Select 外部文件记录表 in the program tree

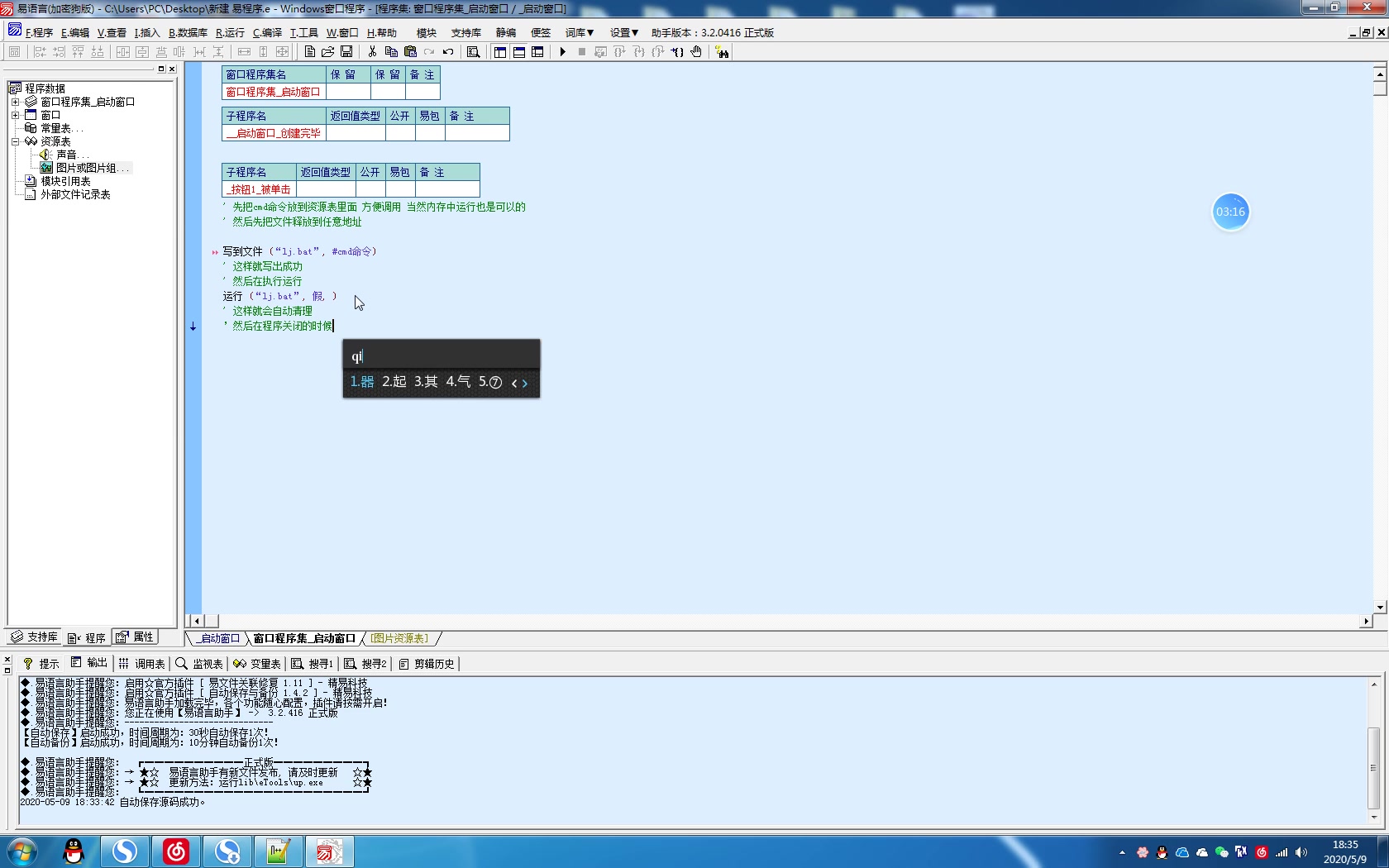coord(75,194)
